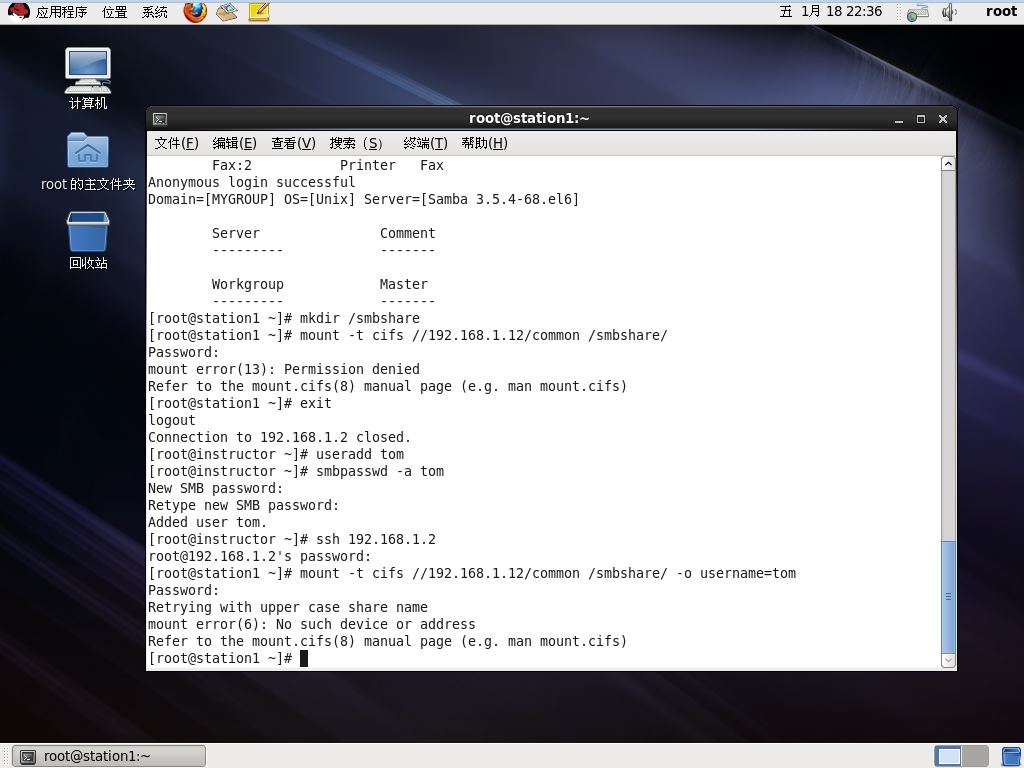Open the 系统 menu
1024x768 pixels.
pos(155,12)
